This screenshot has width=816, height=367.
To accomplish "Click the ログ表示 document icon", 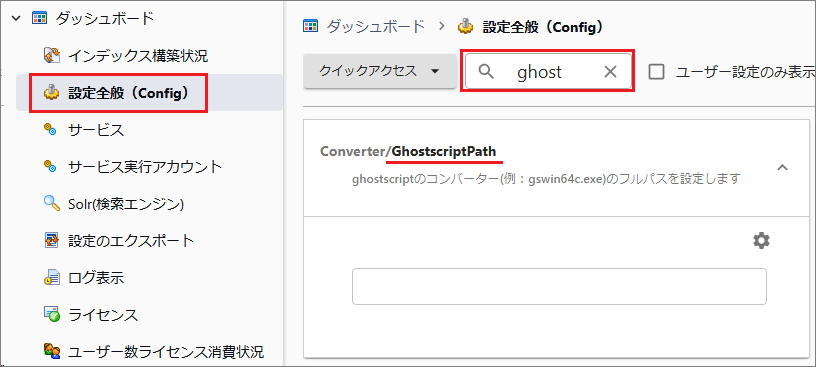I will click(51, 277).
